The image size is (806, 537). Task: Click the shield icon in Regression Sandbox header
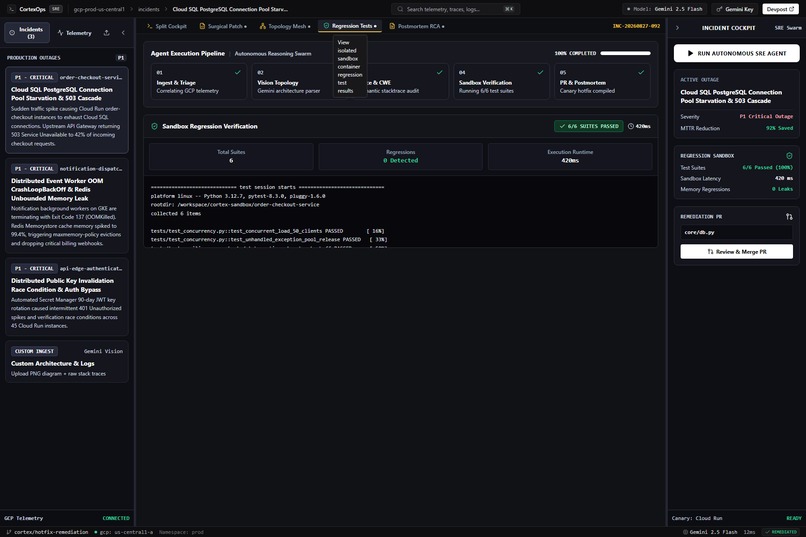click(789, 156)
